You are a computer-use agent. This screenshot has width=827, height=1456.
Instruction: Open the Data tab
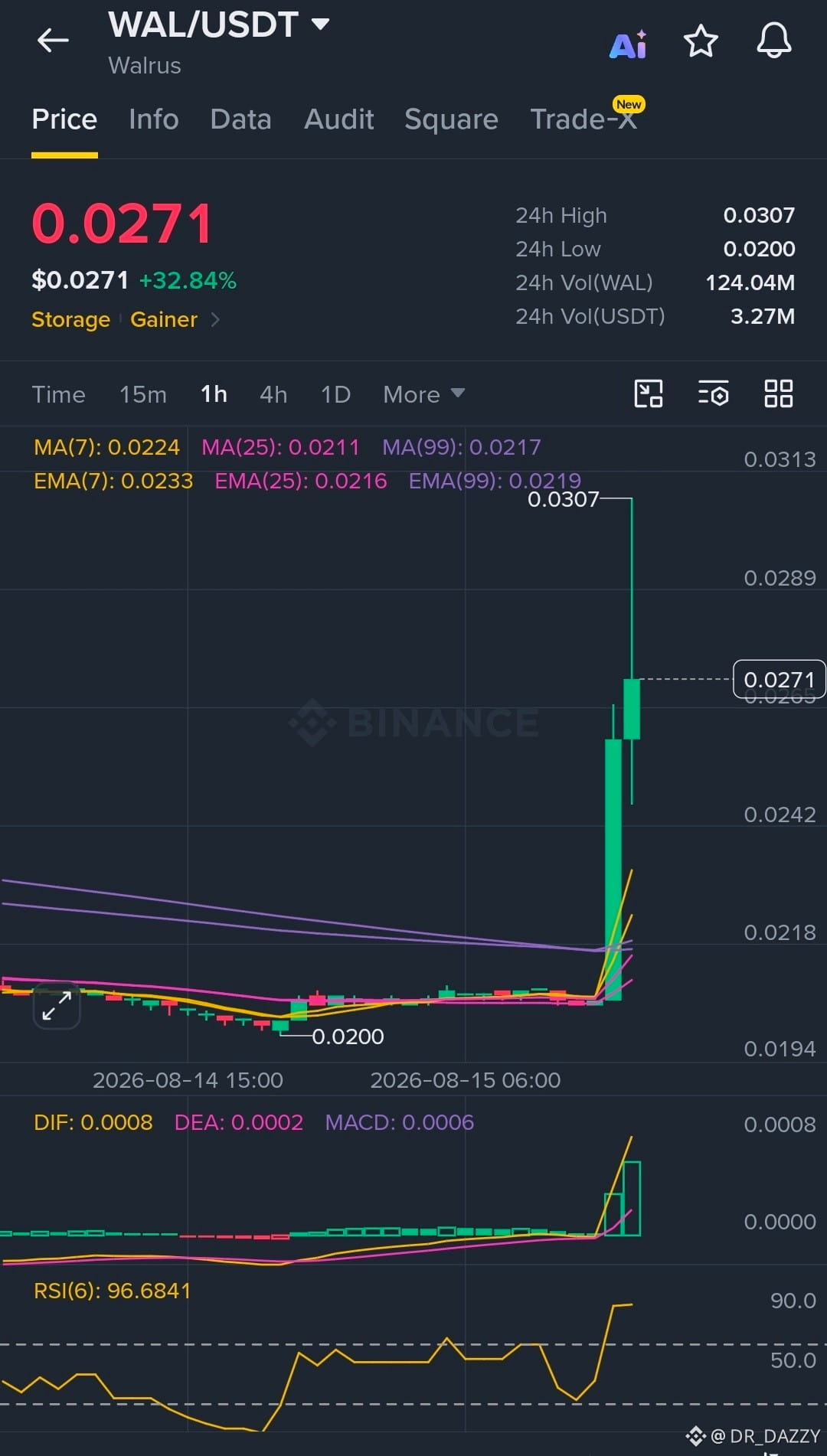[240, 119]
